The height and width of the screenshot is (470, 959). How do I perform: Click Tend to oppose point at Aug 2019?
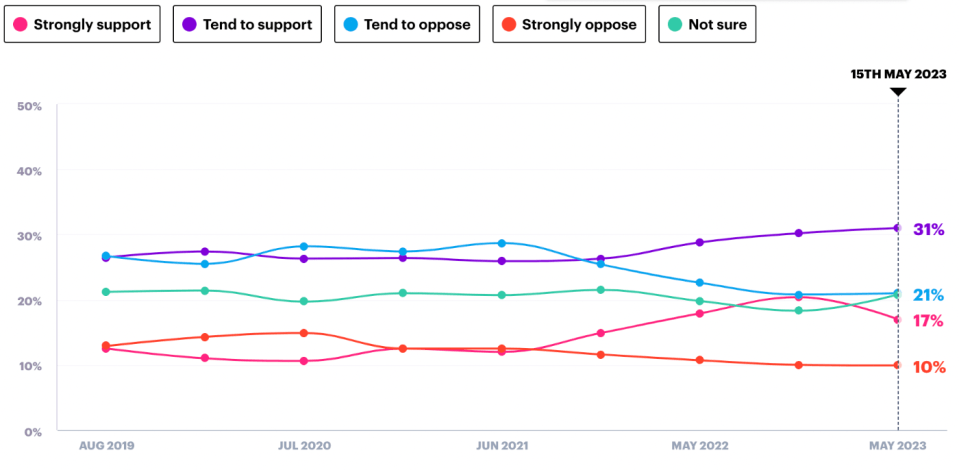point(106,256)
